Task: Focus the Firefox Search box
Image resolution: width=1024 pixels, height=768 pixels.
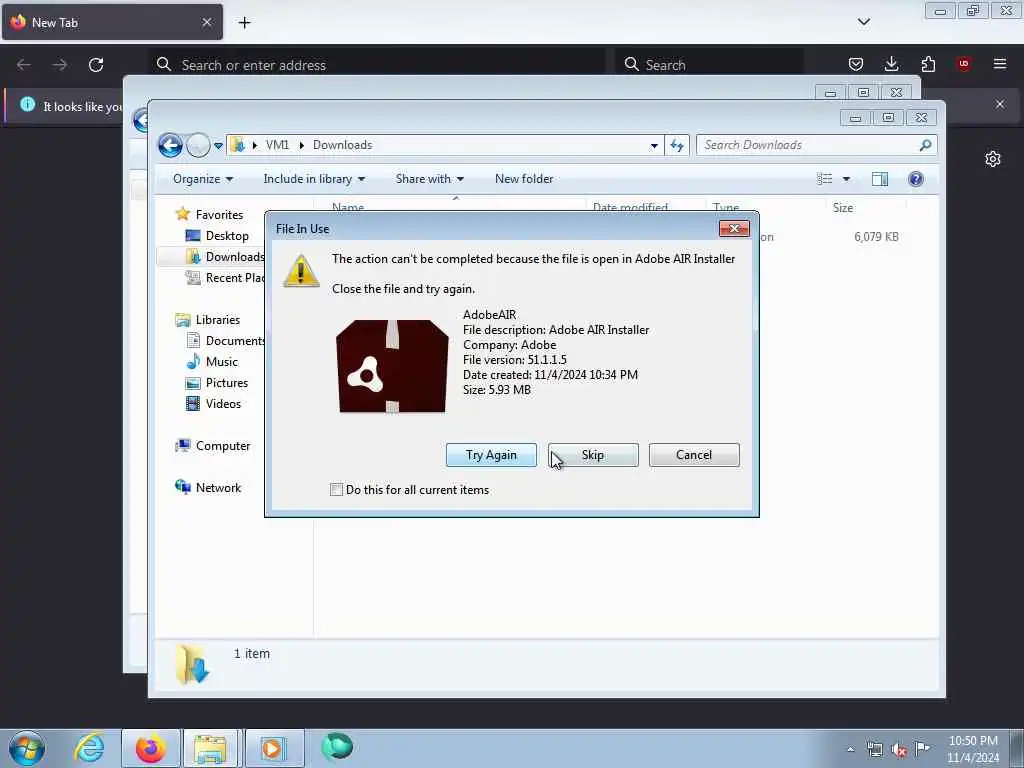Action: (x=710, y=65)
